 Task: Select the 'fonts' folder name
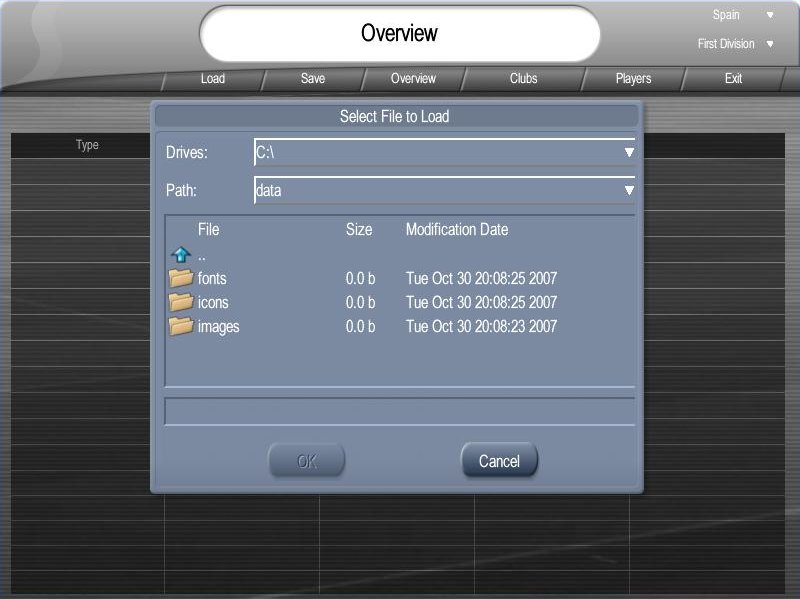click(212, 279)
